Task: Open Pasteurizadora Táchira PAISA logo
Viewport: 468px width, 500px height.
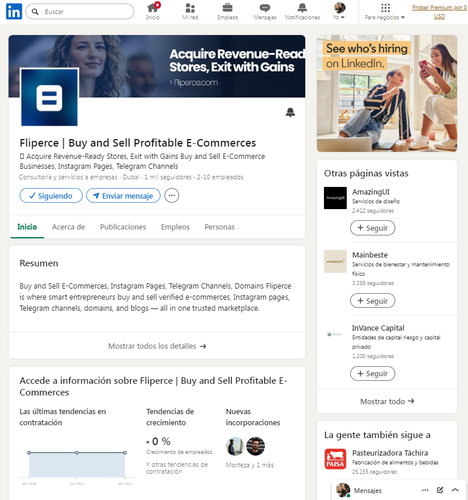Action: 335,459
